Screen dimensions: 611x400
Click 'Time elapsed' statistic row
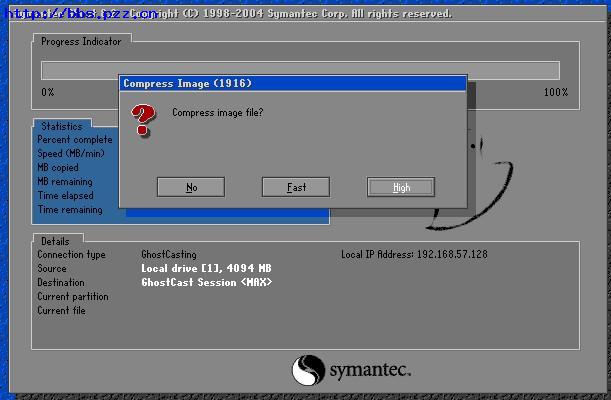tap(65, 196)
